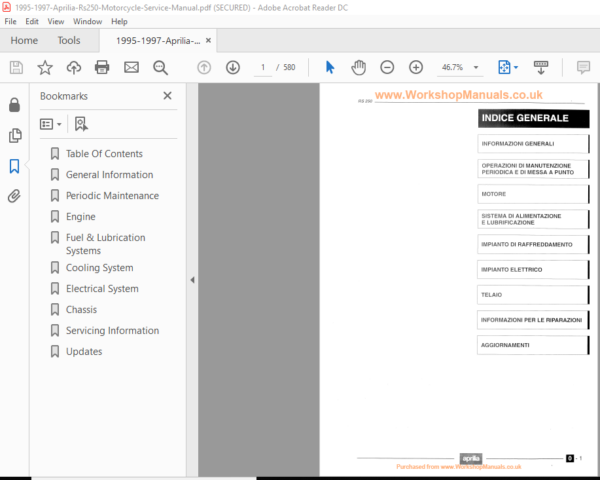Click INFORMAZIONI GENERALI index entry
The height and width of the screenshot is (480, 600).
point(533,144)
